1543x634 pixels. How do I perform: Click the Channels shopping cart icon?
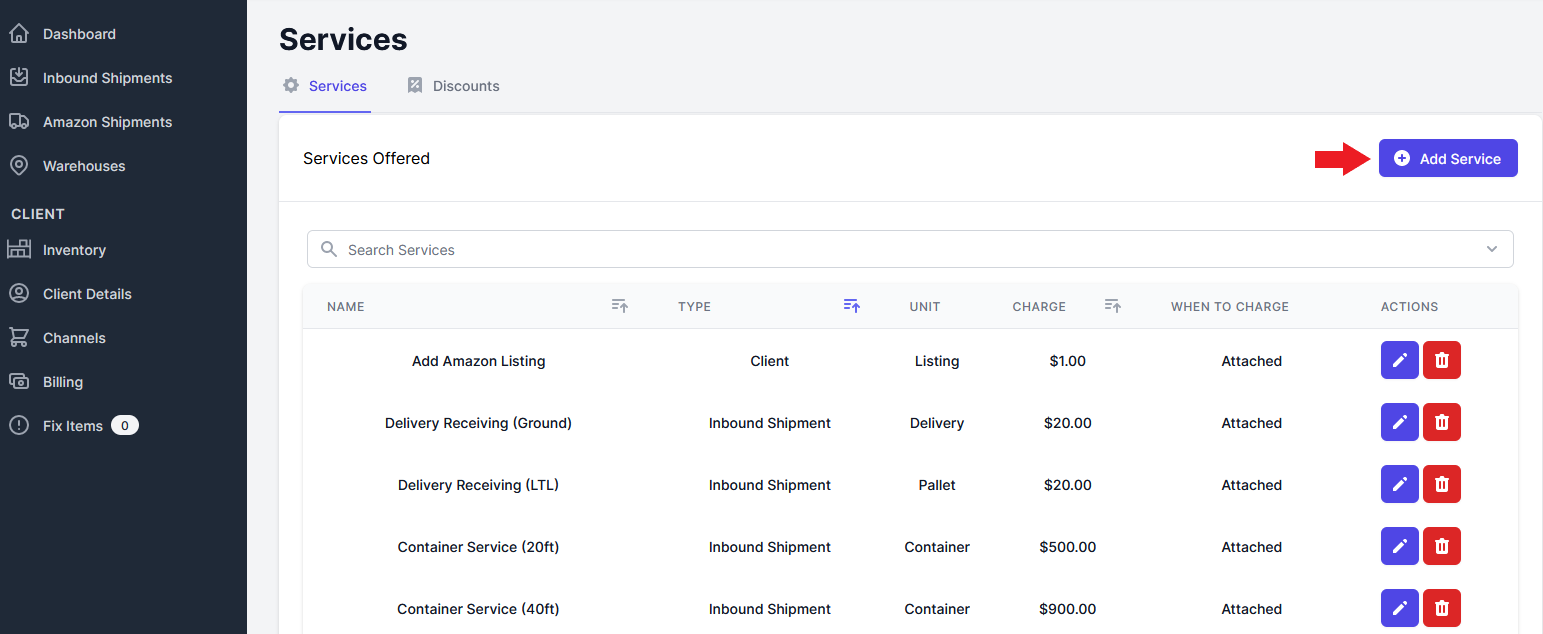pos(18,338)
